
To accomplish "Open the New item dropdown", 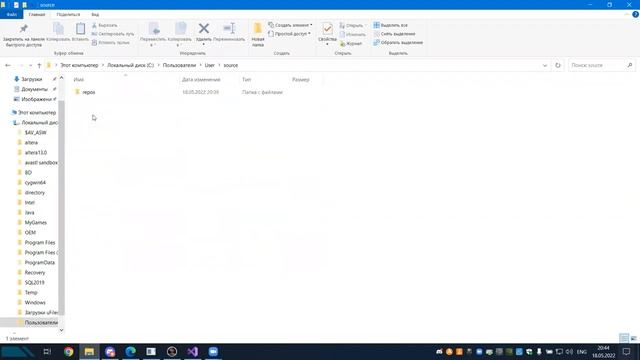I will [x=290, y=25].
